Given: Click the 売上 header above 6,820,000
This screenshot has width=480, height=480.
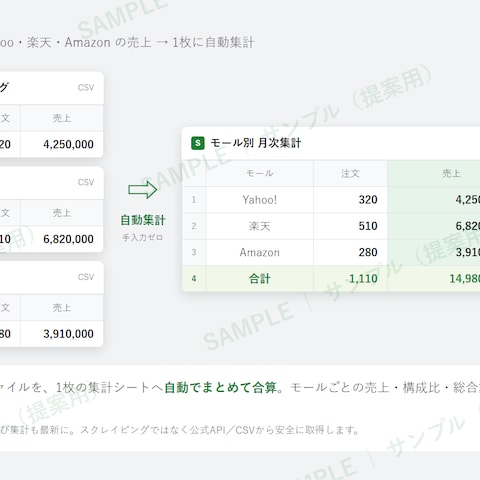Looking at the screenshot, I should pyautogui.click(x=62, y=213).
